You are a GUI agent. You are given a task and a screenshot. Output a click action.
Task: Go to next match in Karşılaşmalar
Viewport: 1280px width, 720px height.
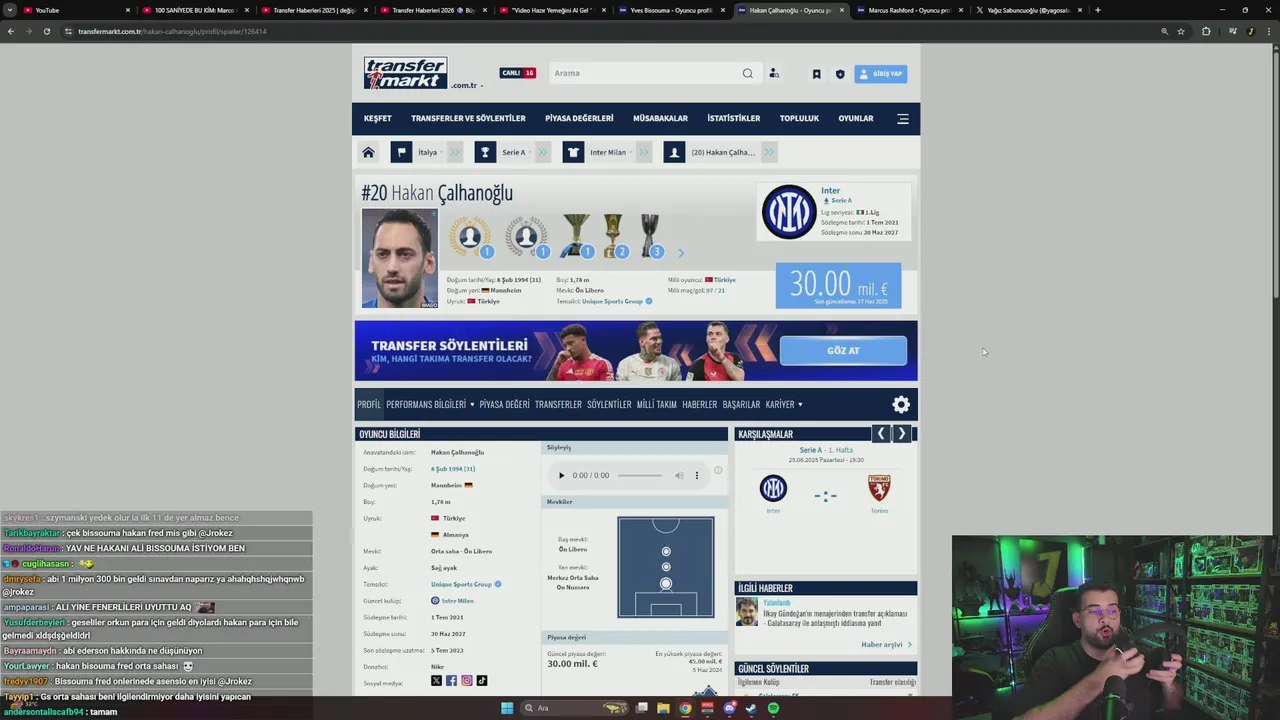coord(902,433)
